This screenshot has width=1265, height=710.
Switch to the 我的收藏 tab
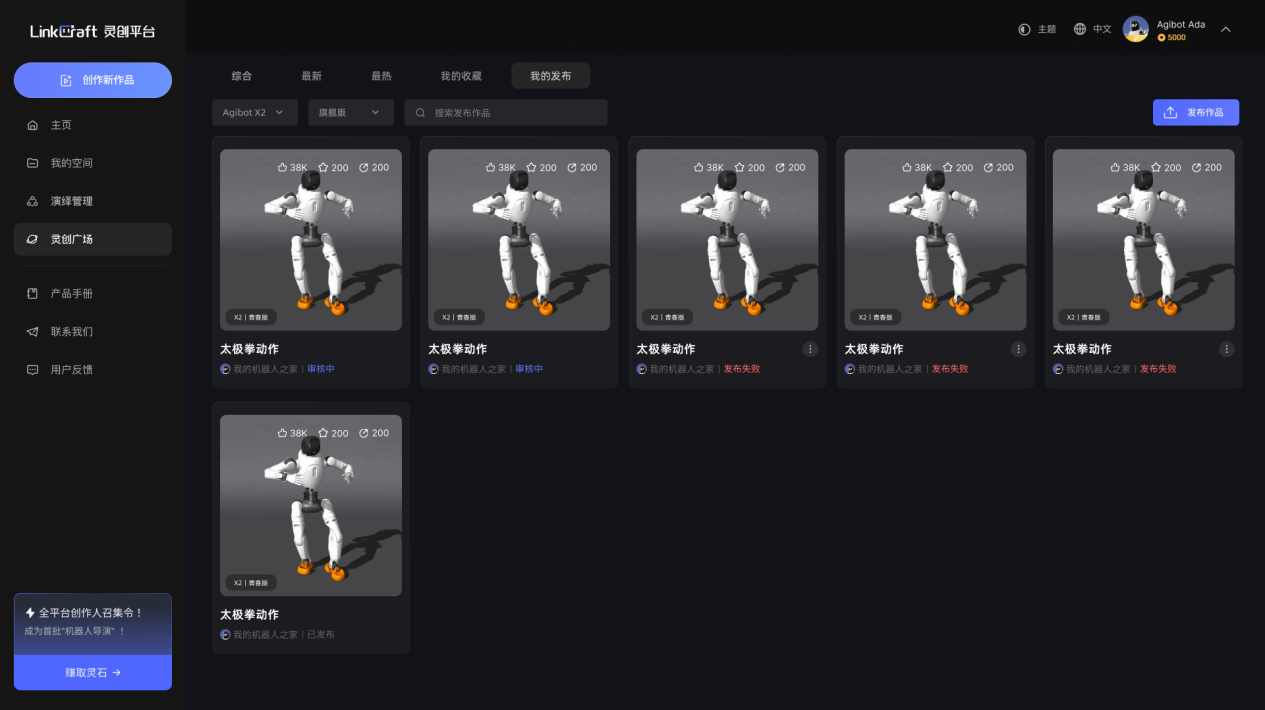point(460,75)
